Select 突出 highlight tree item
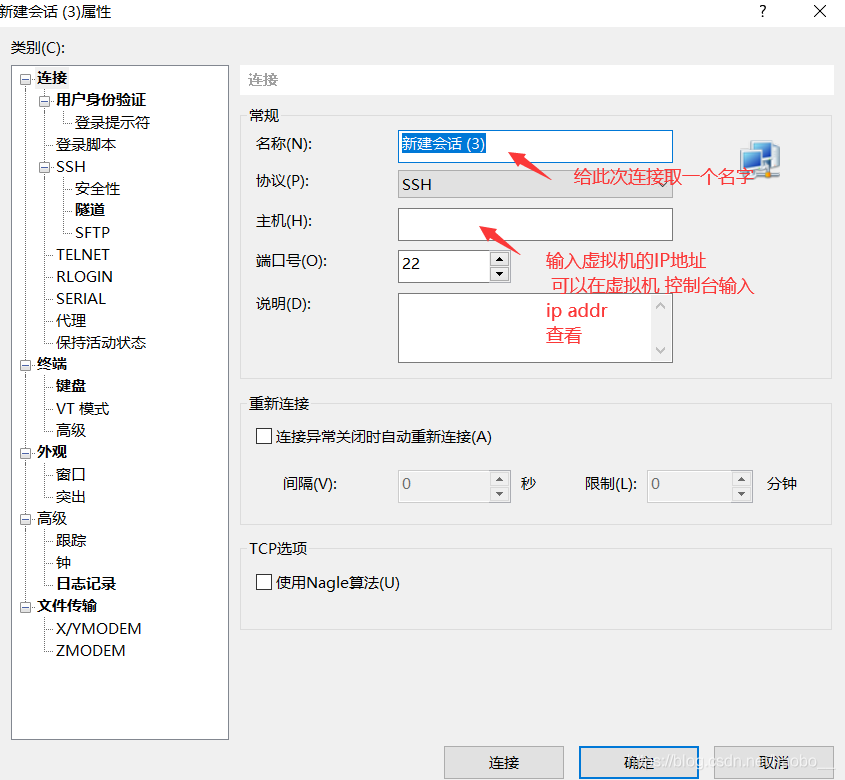This screenshot has height=780, width=845. [71, 496]
